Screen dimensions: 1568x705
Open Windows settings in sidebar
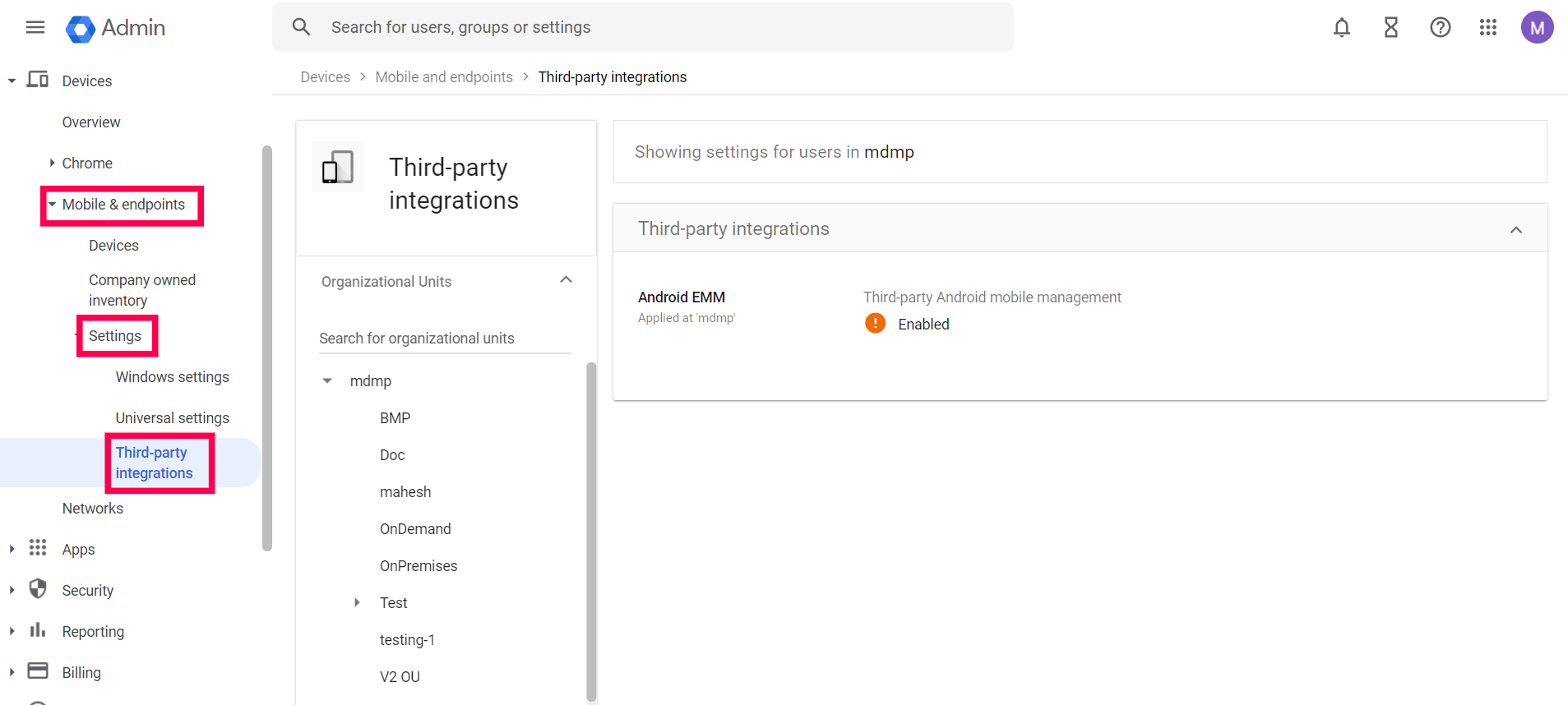pyautogui.click(x=172, y=377)
